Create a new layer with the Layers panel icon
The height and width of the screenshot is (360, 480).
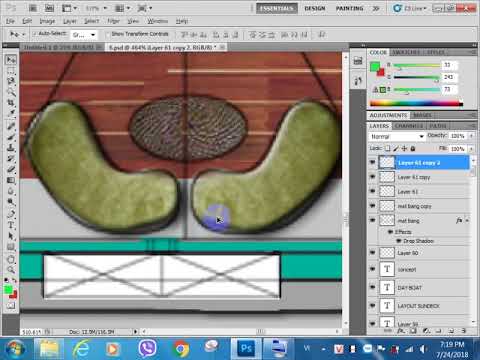point(451,331)
